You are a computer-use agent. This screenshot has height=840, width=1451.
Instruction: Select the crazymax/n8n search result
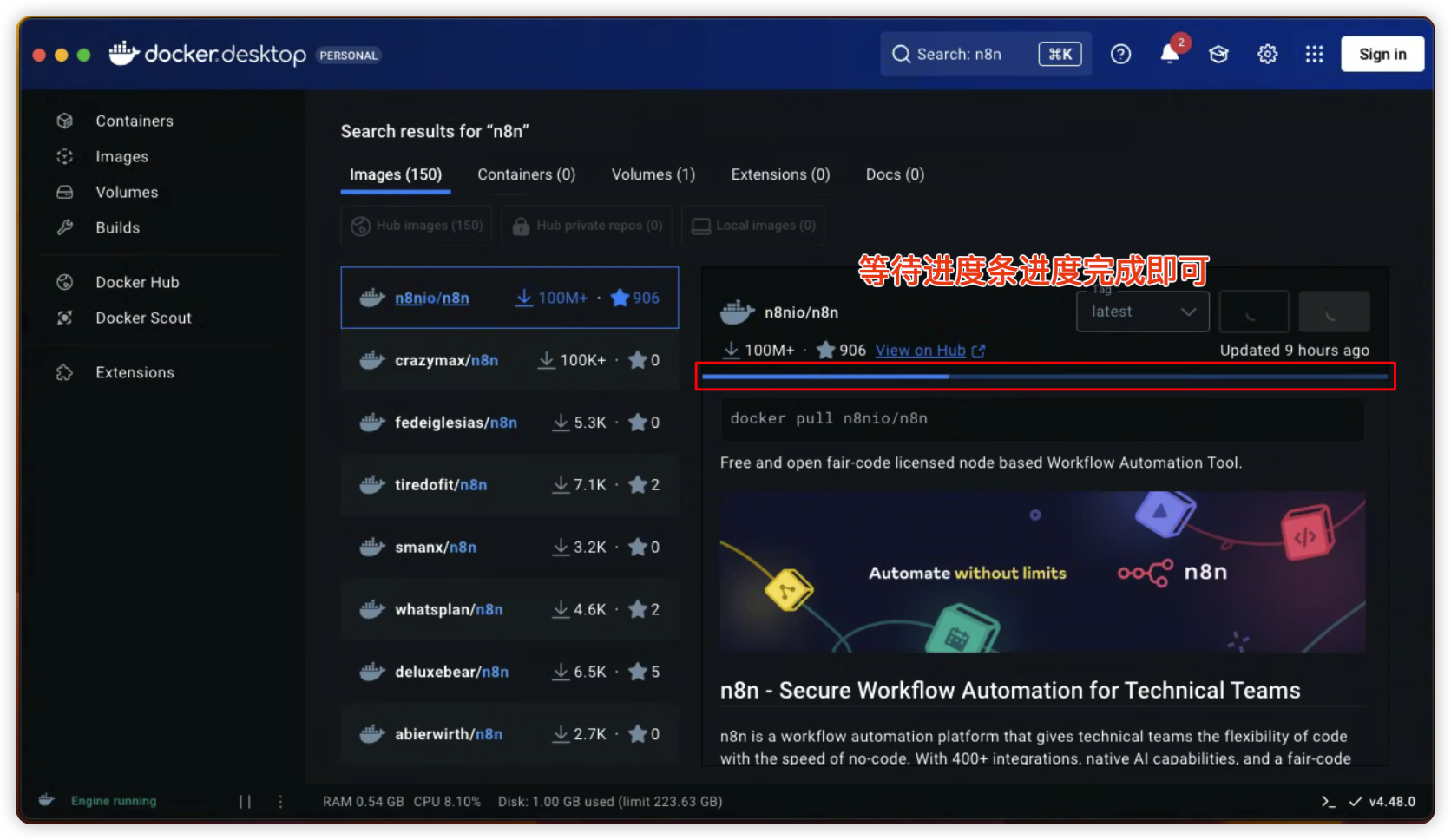coord(509,360)
